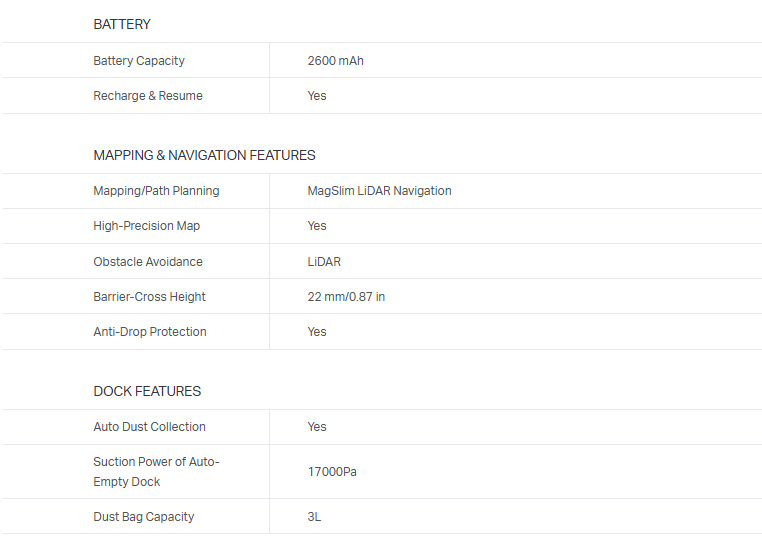
Task: Click the MagSlim LiDAR Navigation value
Action: (379, 191)
